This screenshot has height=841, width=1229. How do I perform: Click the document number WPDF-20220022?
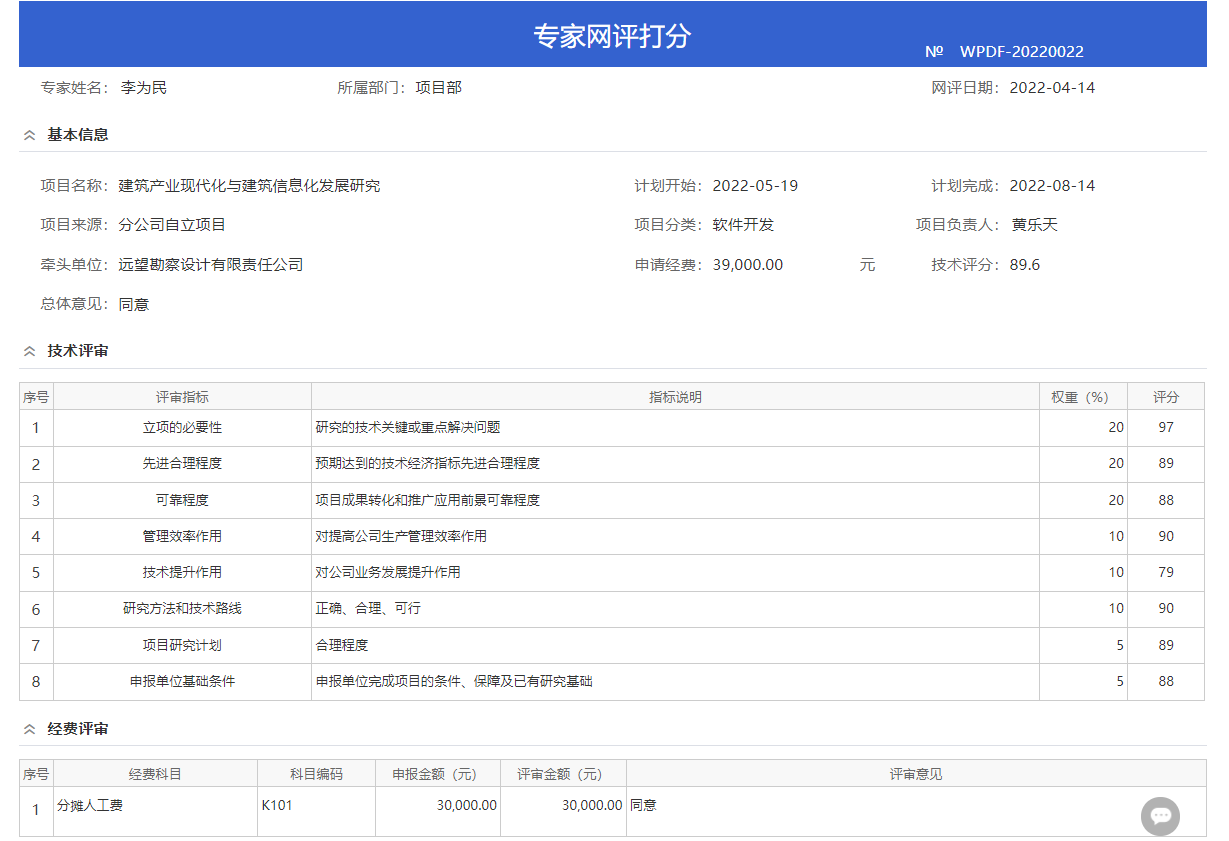1022,52
